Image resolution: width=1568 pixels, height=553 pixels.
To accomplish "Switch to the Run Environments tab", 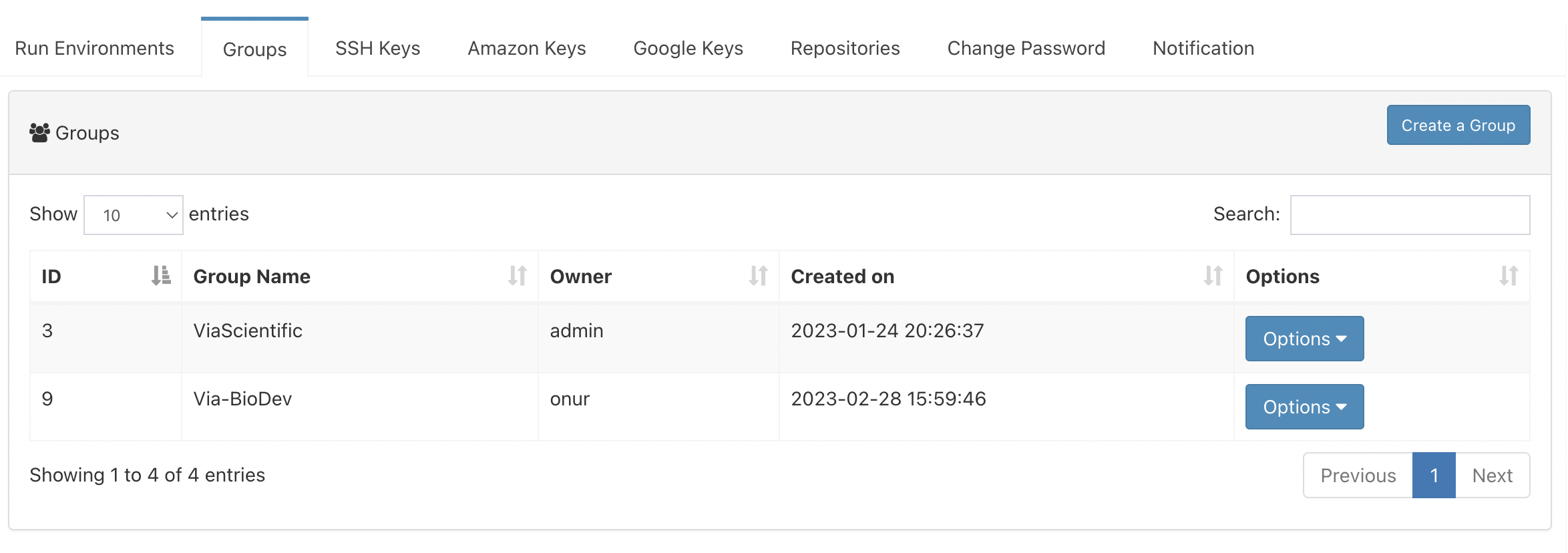I will click(94, 48).
